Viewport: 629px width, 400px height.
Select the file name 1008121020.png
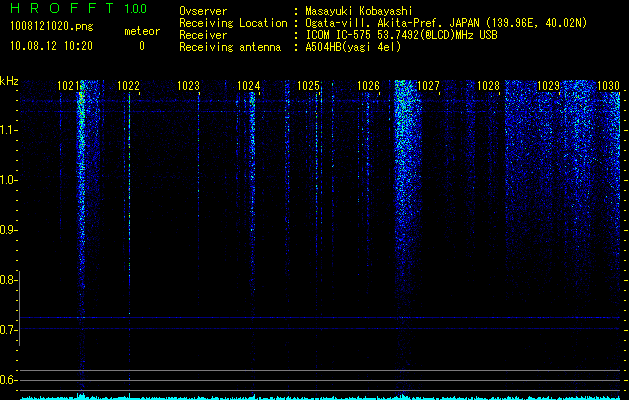52,27
